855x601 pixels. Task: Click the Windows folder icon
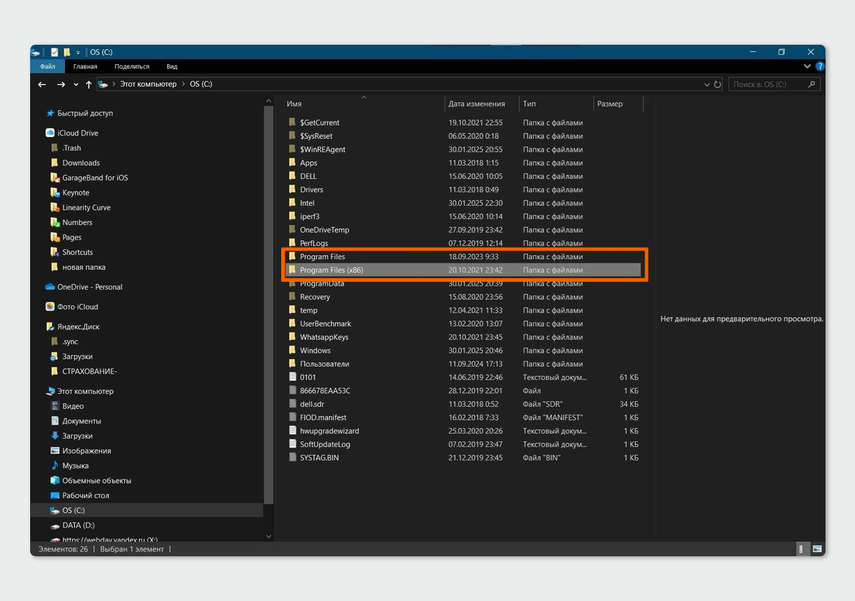coord(292,351)
